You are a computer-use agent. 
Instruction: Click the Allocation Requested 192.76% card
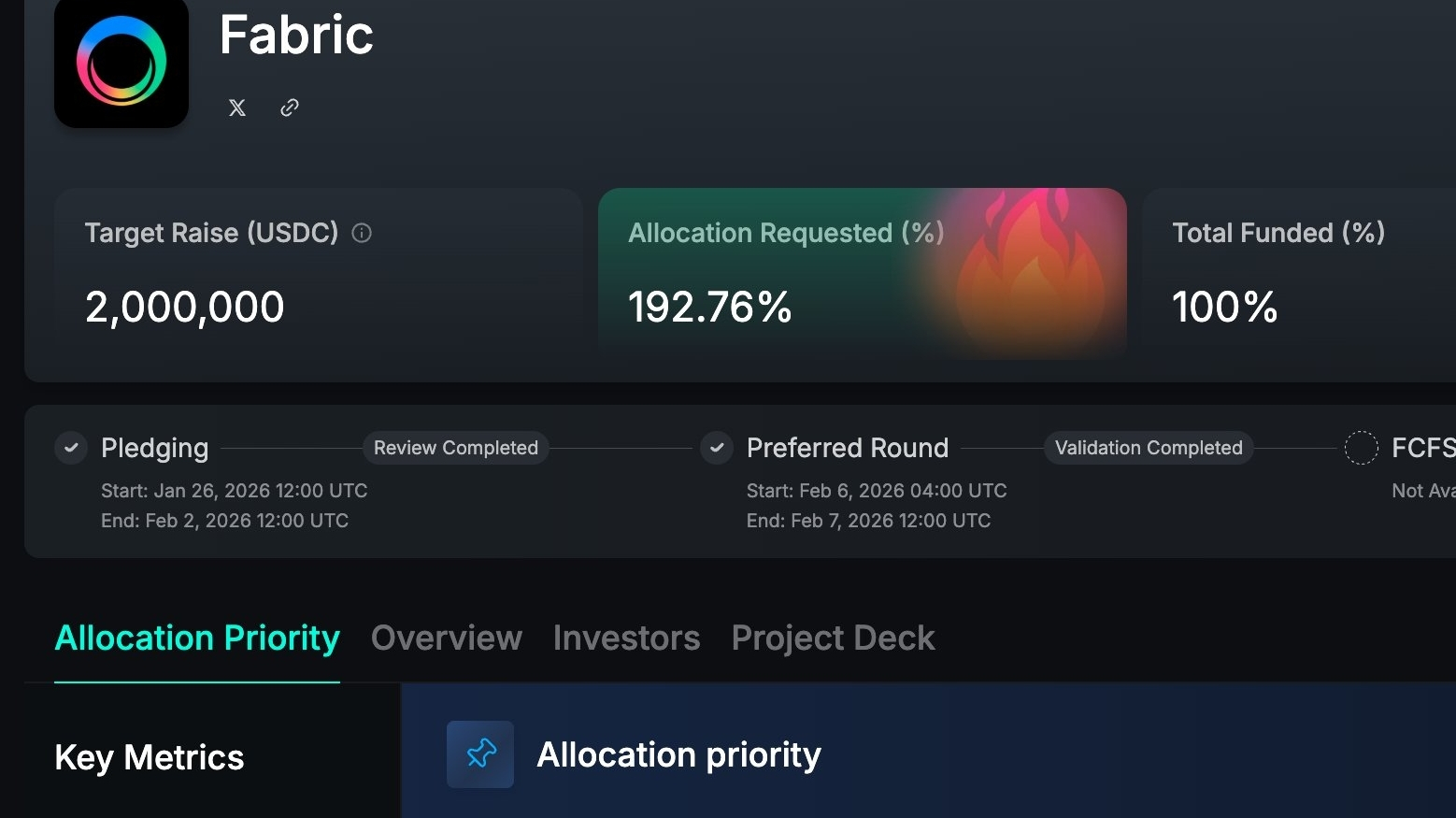point(748,280)
